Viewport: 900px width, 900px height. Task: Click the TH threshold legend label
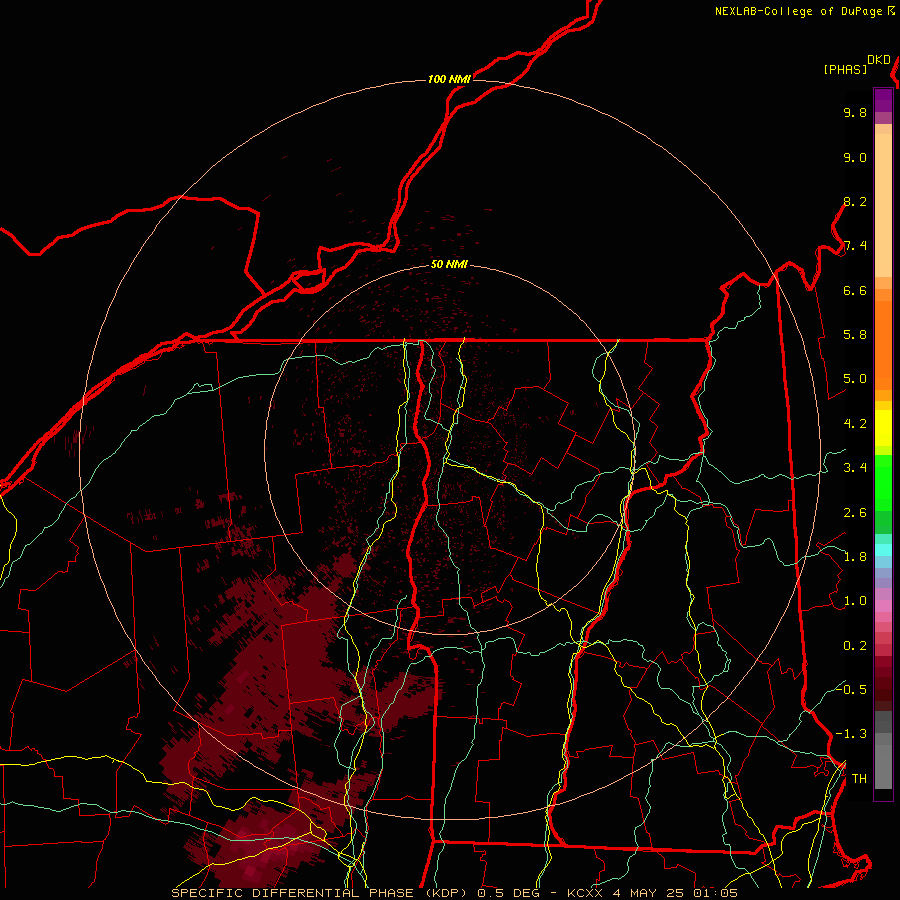(x=859, y=779)
